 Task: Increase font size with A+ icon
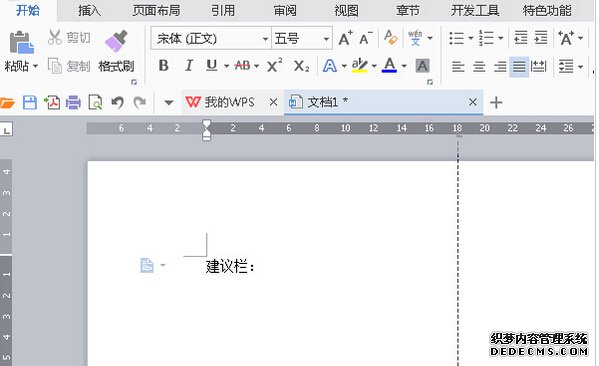tap(345, 38)
